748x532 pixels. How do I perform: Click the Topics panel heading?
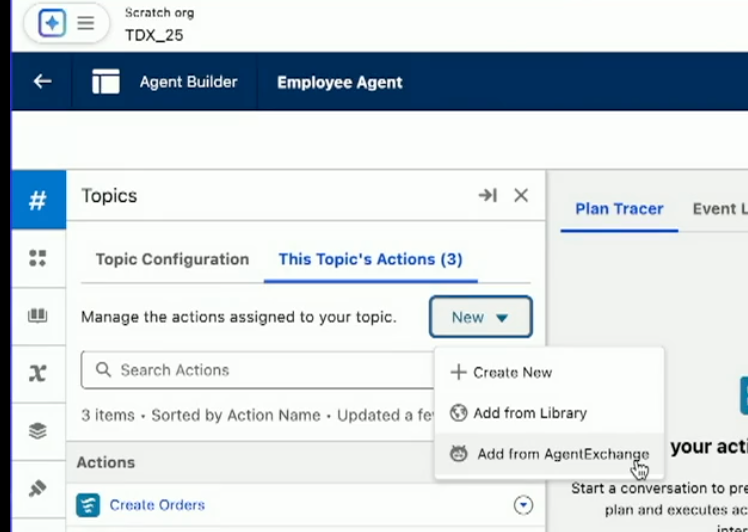(x=109, y=196)
